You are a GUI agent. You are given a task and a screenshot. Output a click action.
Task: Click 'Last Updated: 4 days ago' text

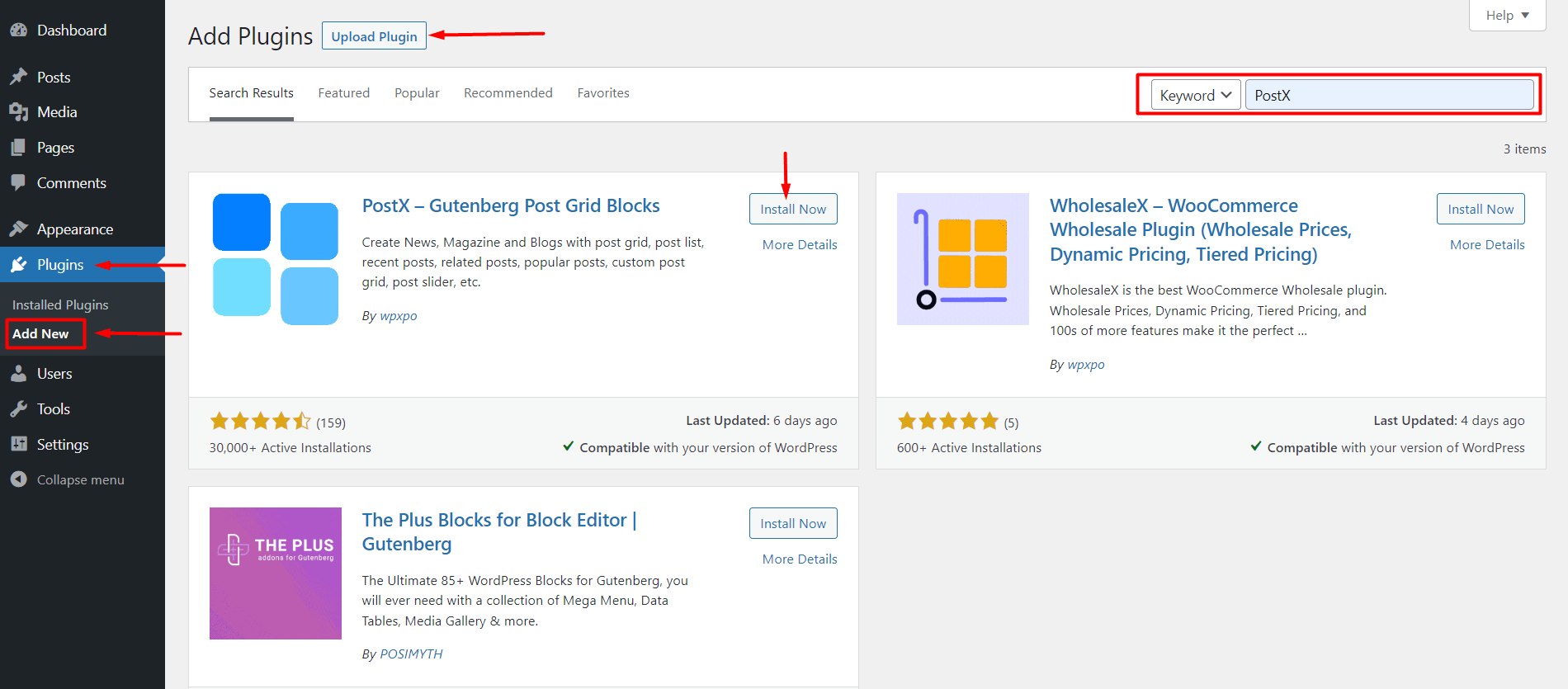(x=1449, y=421)
